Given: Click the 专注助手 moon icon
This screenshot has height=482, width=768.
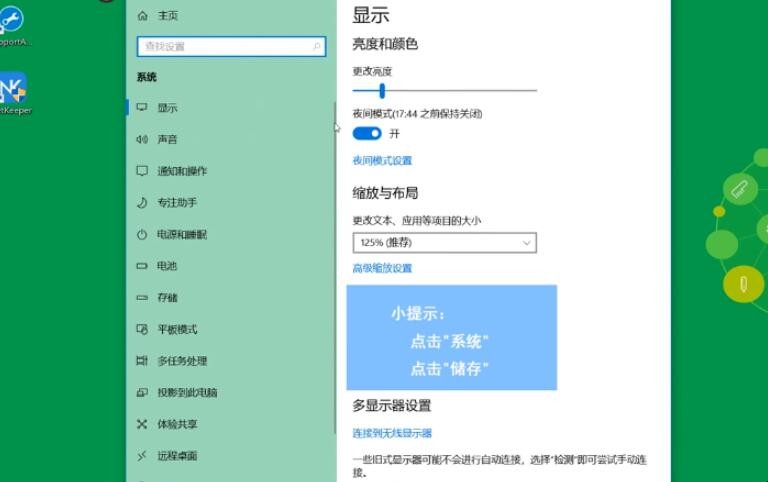Looking at the screenshot, I should pos(142,203).
